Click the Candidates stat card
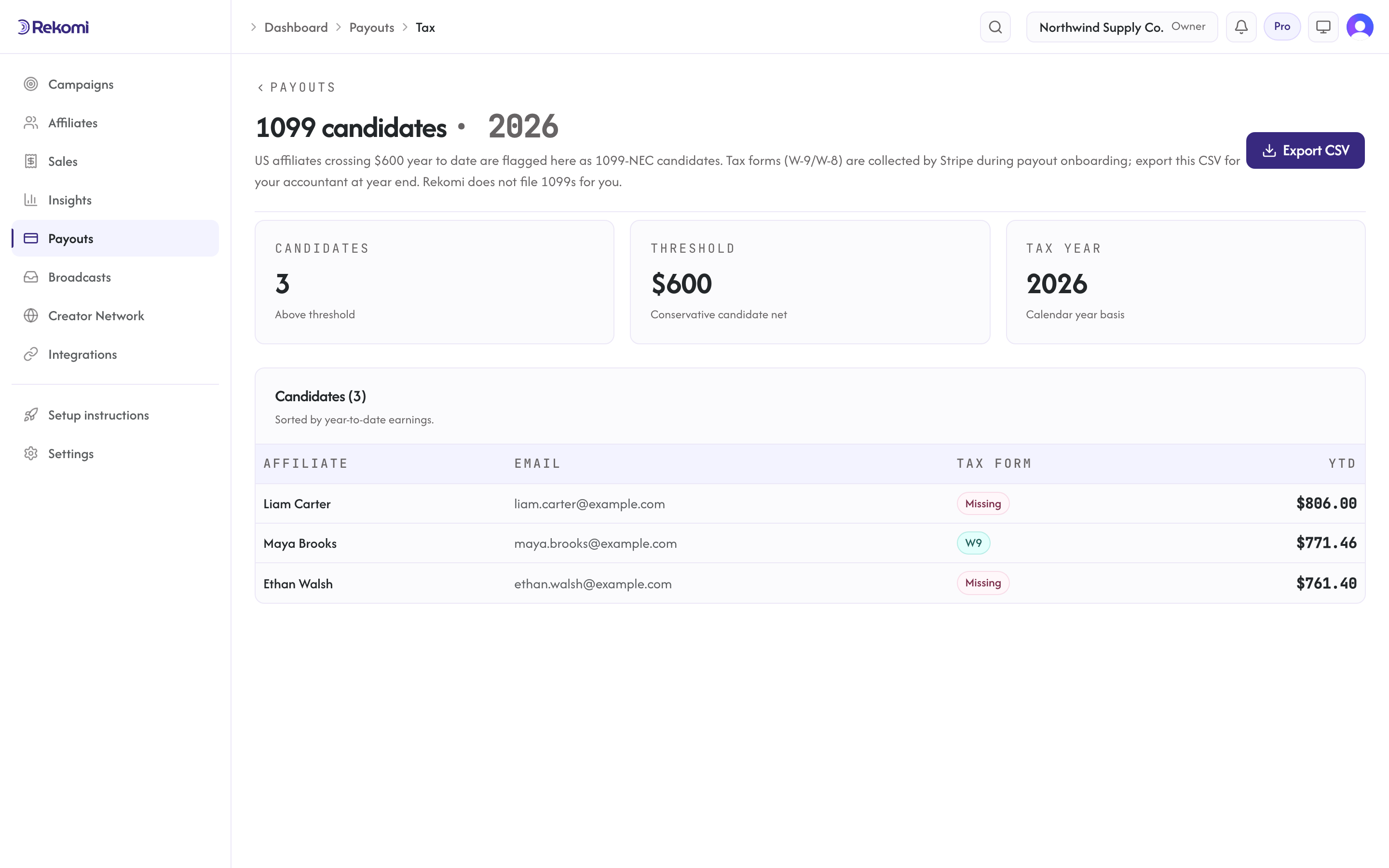Viewport: 1389px width, 868px height. click(x=435, y=282)
